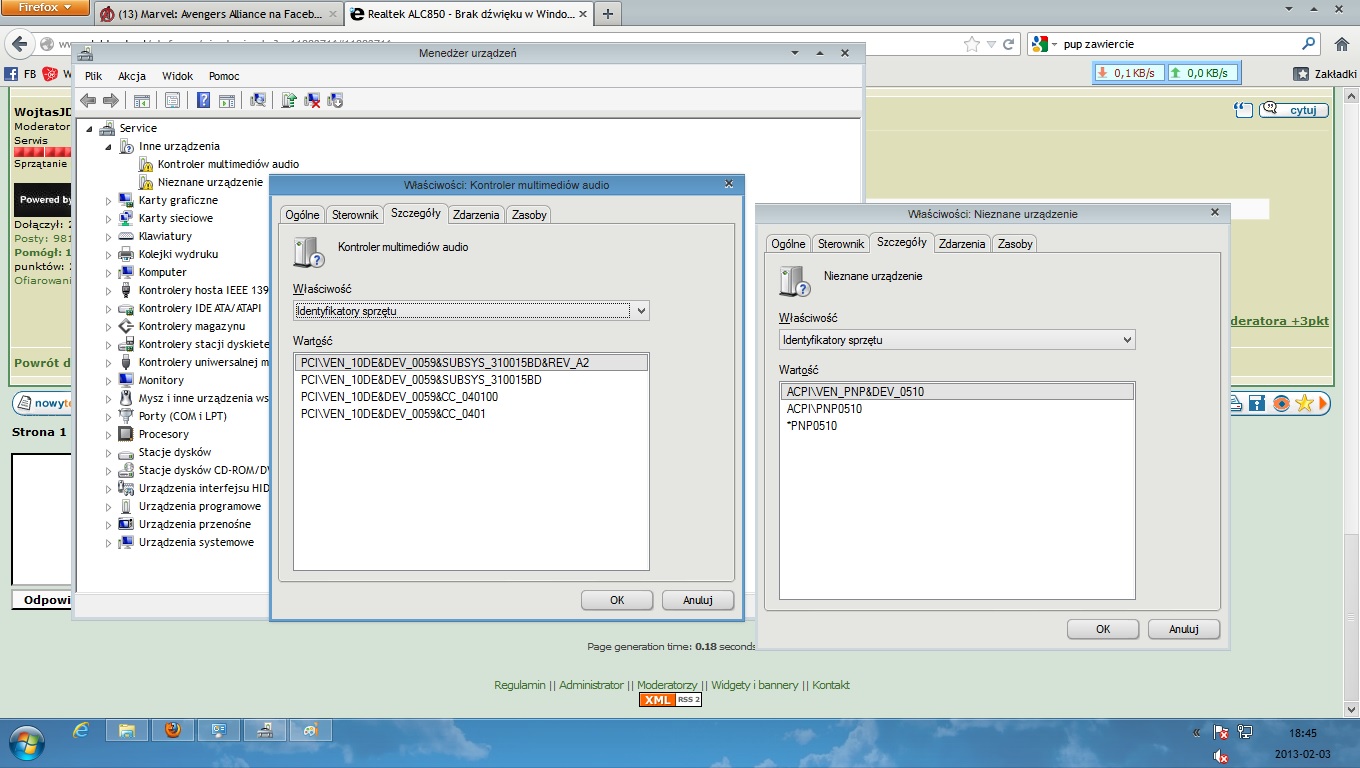Click the Uninstall device red X icon
The width and height of the screenshot is (1360, 768).
(x=312, y=100)
